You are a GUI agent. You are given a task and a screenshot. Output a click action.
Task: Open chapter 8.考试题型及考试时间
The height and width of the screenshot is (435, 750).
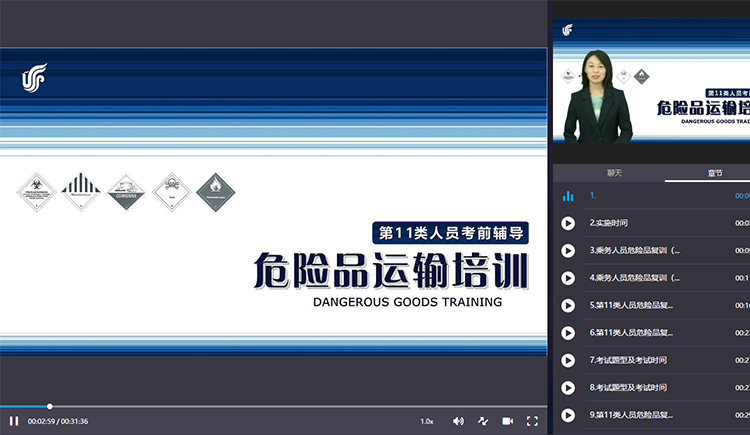click(628, 387)
